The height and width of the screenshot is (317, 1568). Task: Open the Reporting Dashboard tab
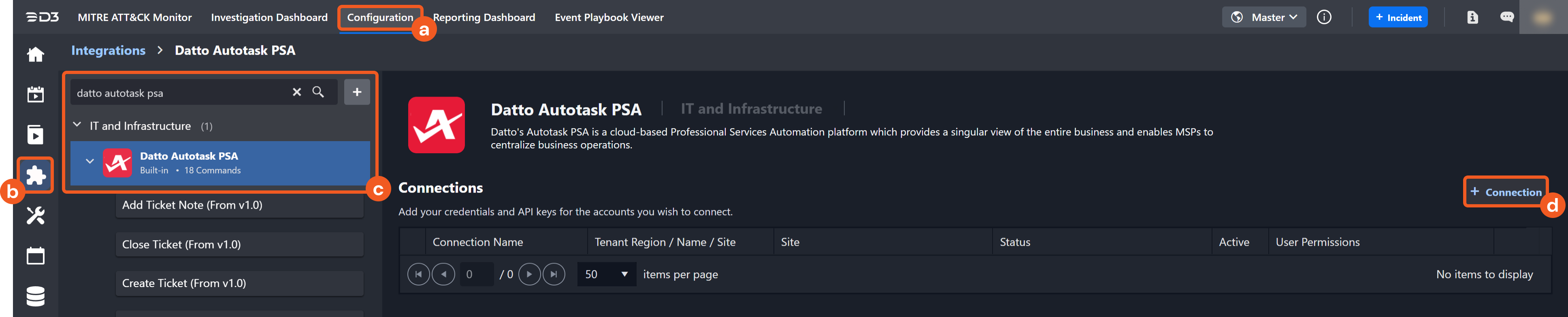pos(484,18)
